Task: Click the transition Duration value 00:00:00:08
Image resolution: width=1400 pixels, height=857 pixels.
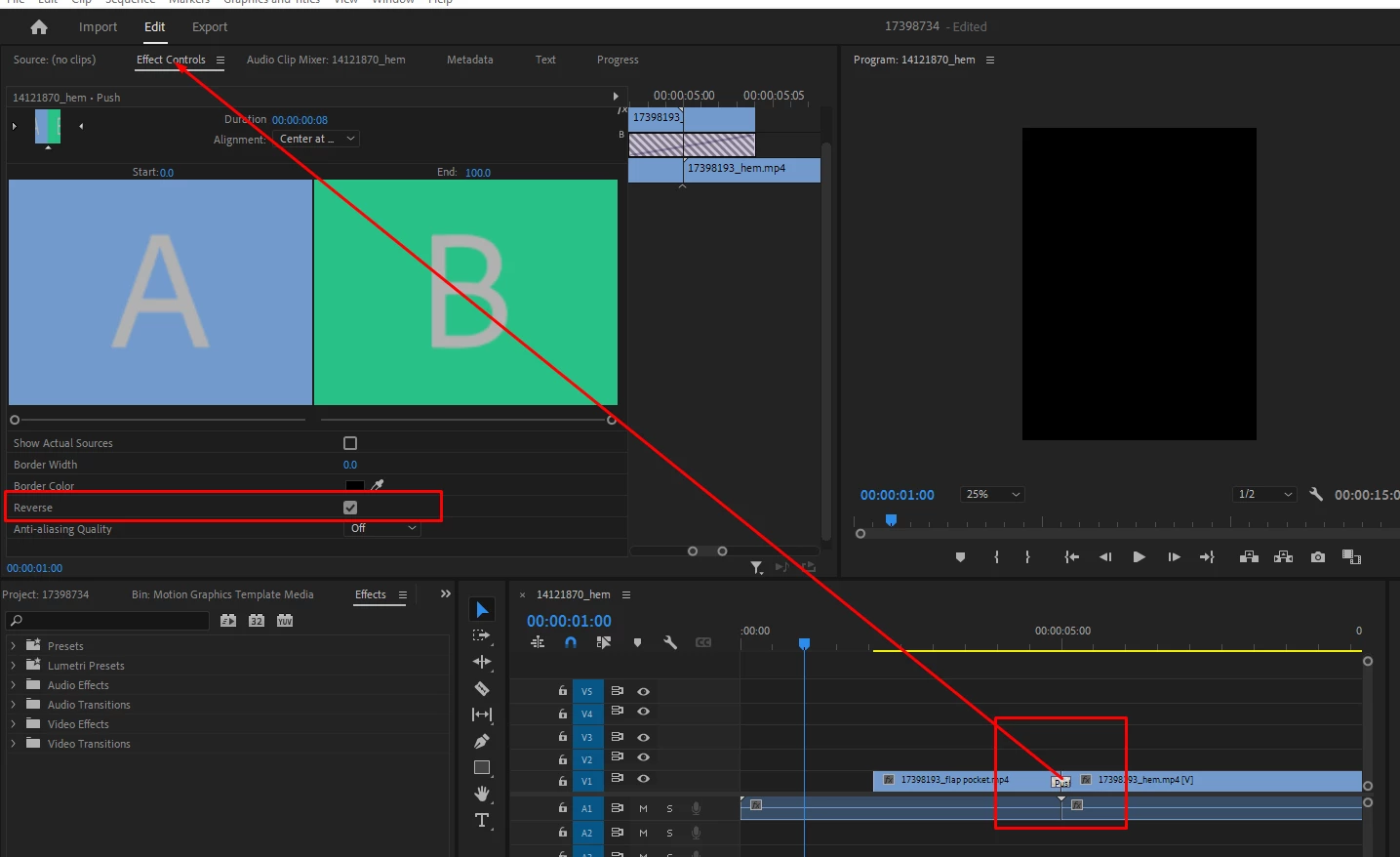Action: click(300, 120)
